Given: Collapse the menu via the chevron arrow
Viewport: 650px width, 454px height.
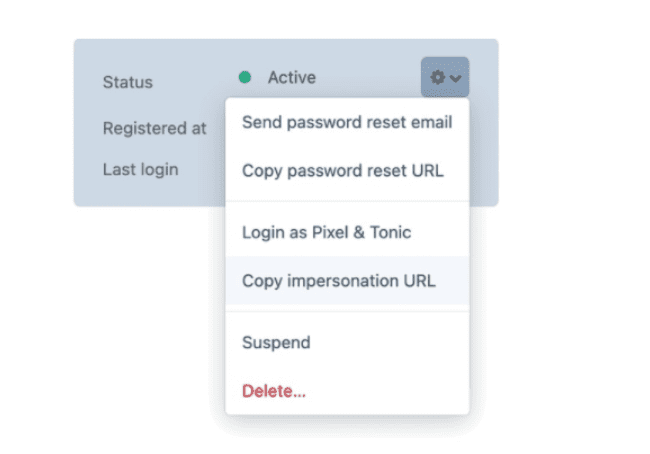Looking at the screenshot, I should [456, 78].
